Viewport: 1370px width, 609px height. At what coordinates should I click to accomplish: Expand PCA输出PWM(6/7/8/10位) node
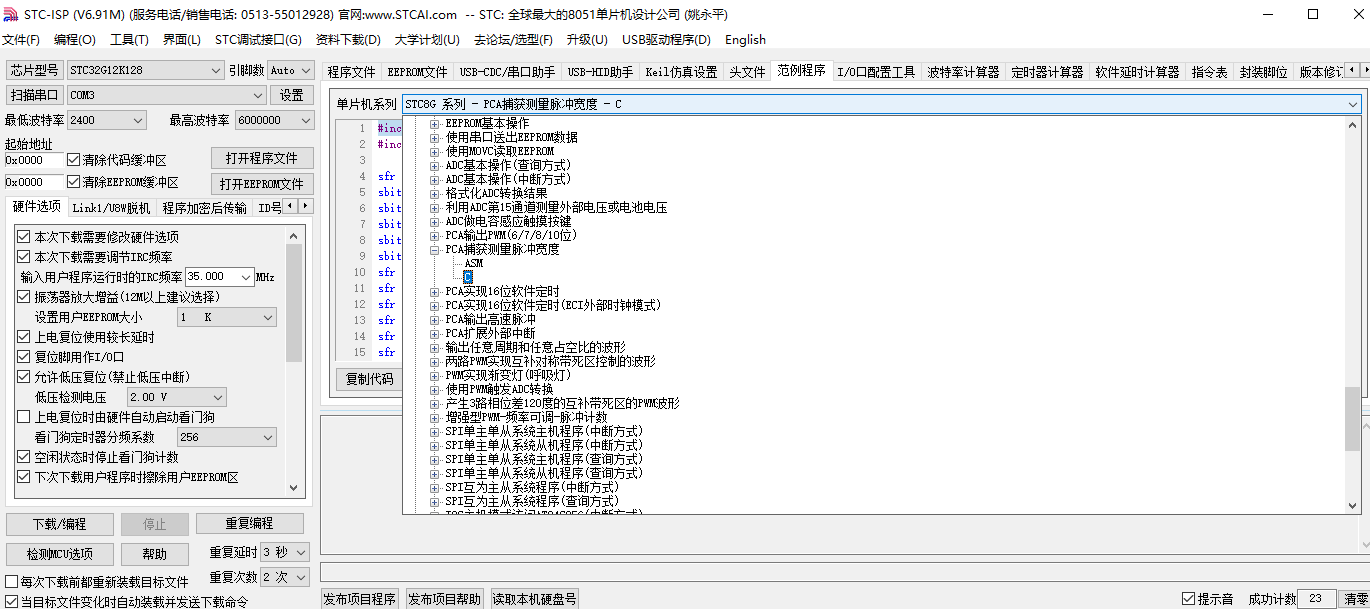coord(435,235)
